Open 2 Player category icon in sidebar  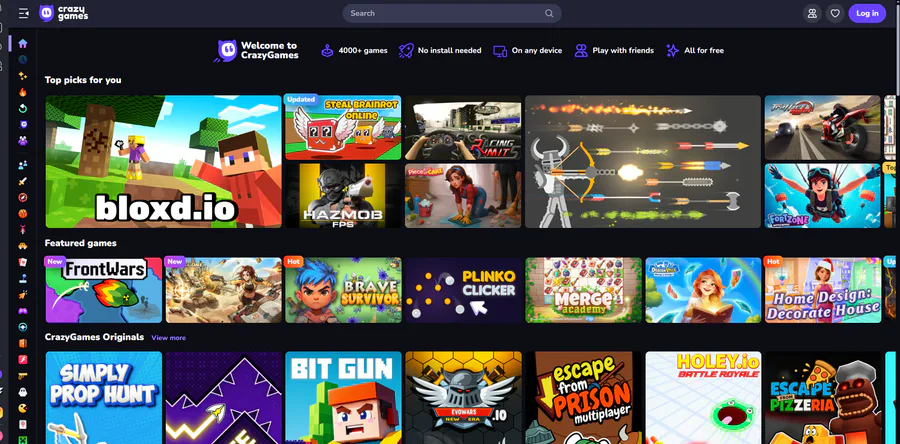pos(22,165)
